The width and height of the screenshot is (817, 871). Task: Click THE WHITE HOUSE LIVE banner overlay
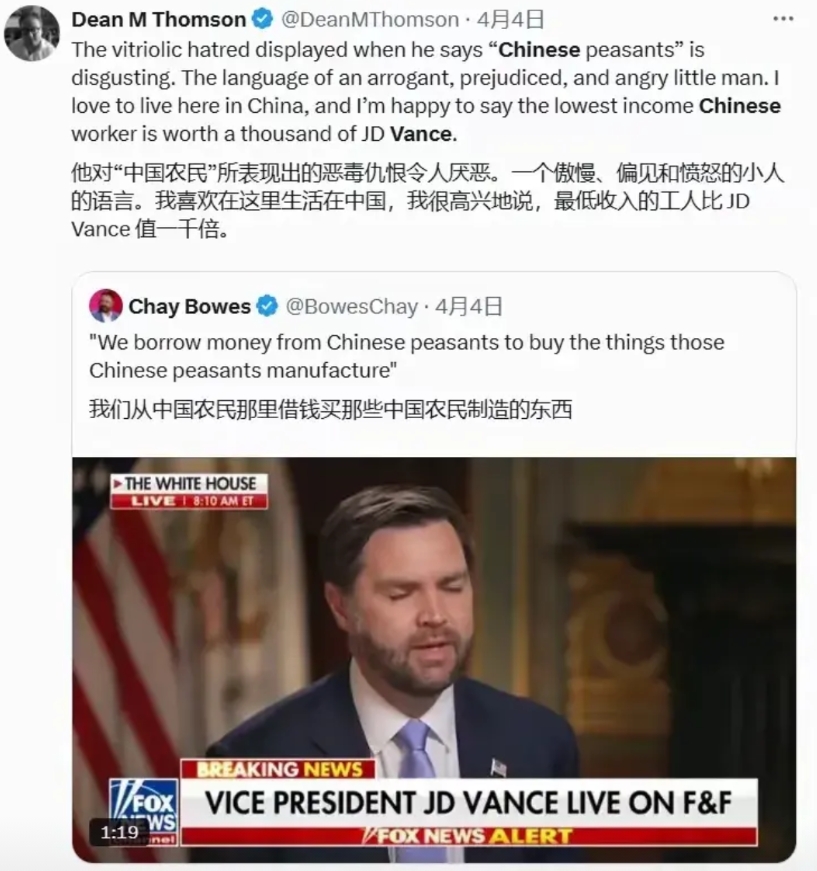coord(189,491)
